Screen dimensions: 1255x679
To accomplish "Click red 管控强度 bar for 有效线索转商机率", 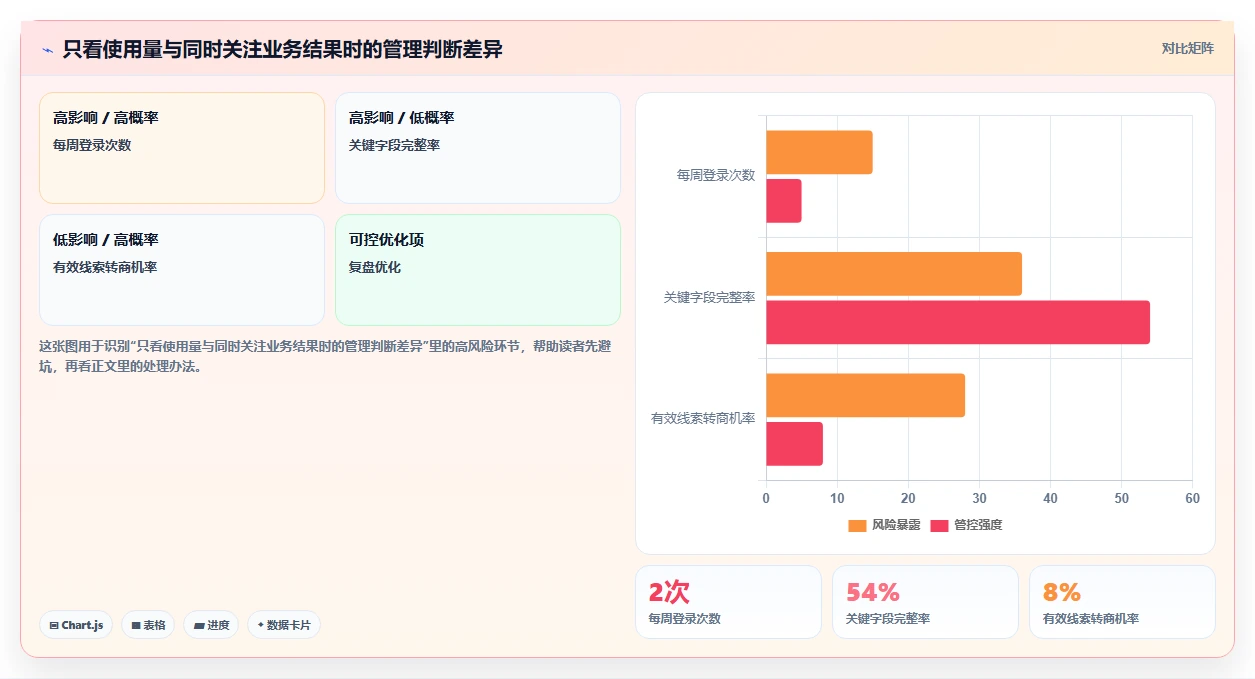I will tap(794, 444).
